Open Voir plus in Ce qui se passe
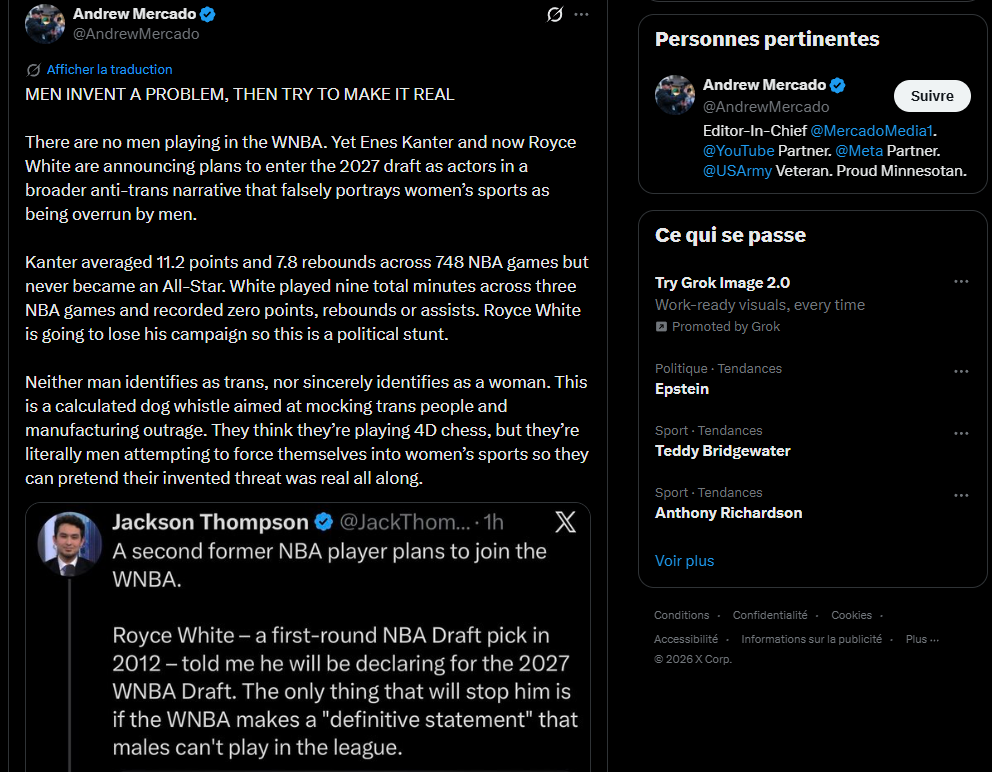This screenshot has width=992, height=772. click(685, 561)
